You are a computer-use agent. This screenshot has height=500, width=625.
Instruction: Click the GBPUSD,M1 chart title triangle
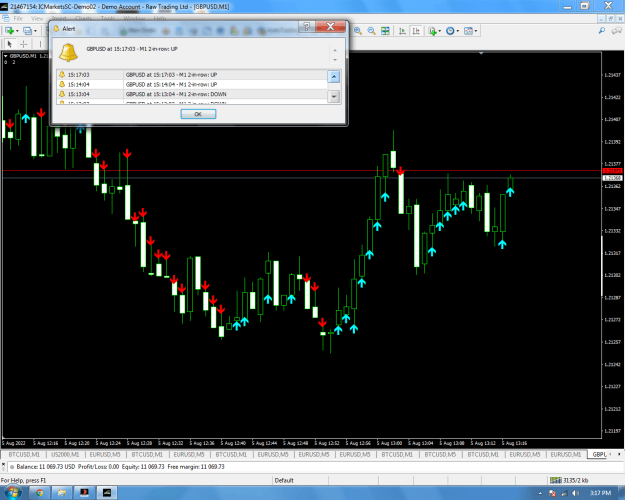click(x=6, y=56)
